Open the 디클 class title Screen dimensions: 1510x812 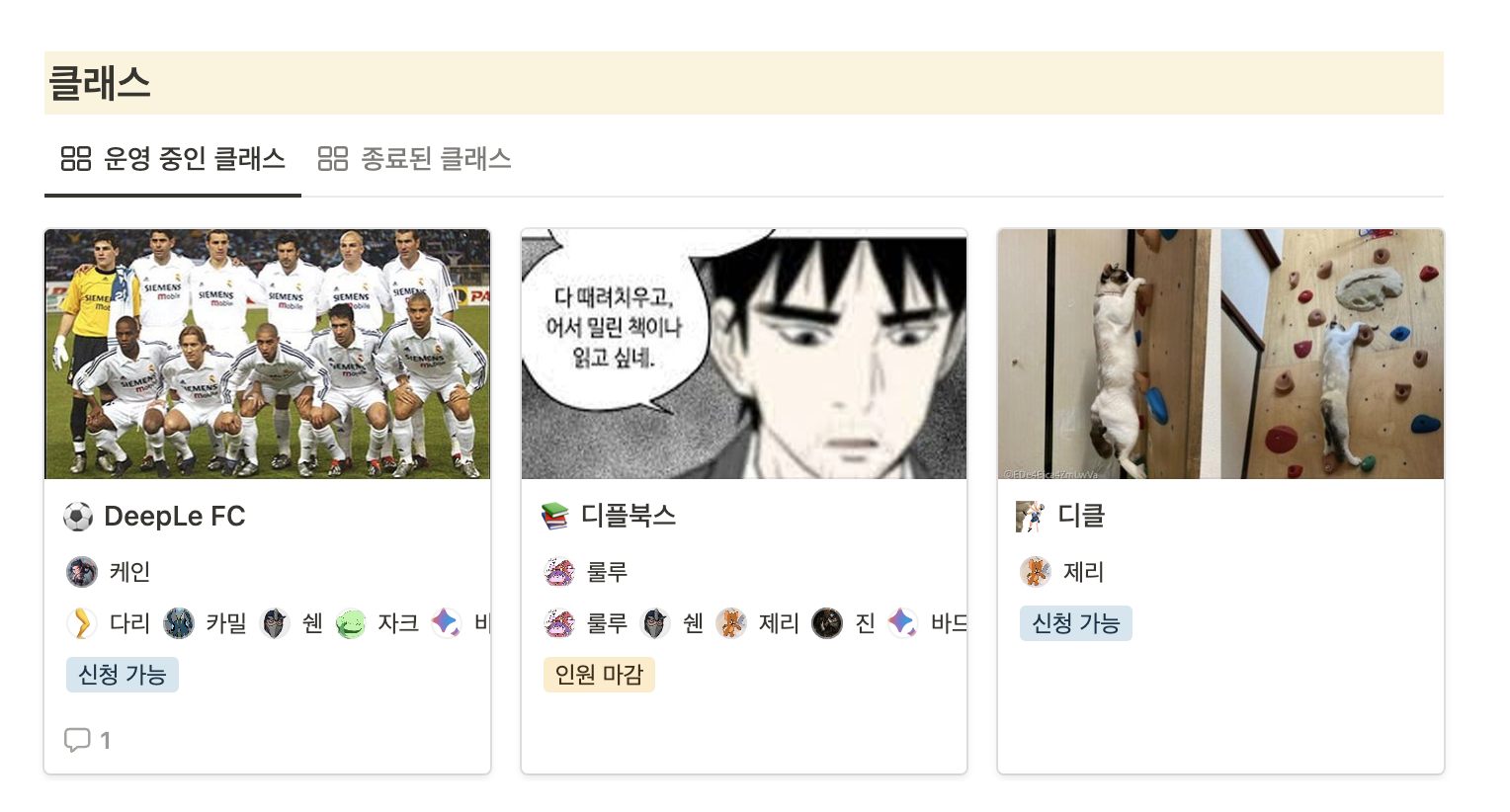(1081, 516)
